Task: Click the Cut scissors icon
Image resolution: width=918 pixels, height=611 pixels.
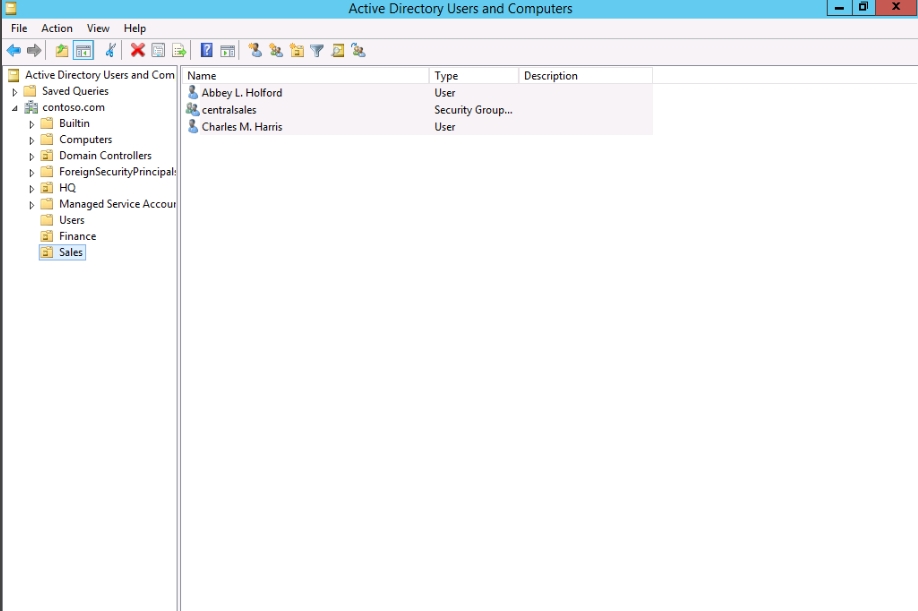Action: click(111, 51)
